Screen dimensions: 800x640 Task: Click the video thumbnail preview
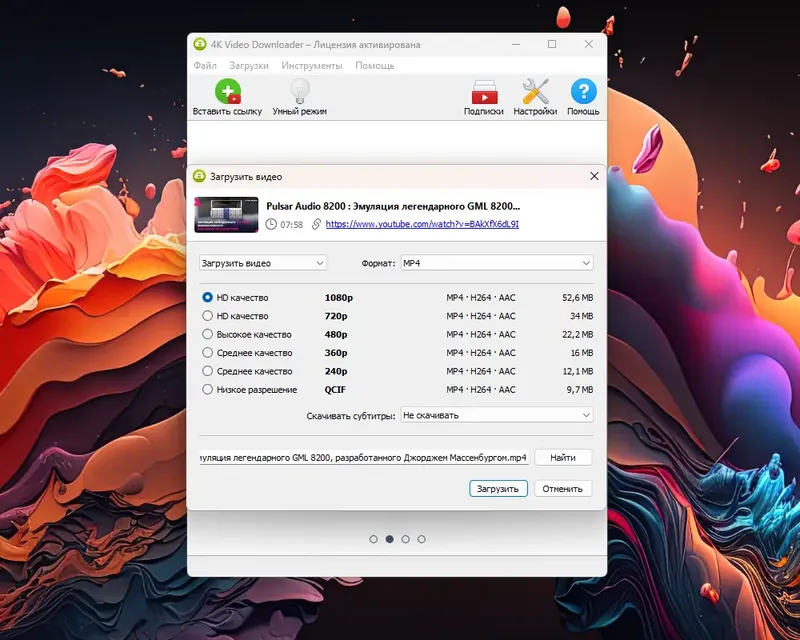tap(226, 215)
